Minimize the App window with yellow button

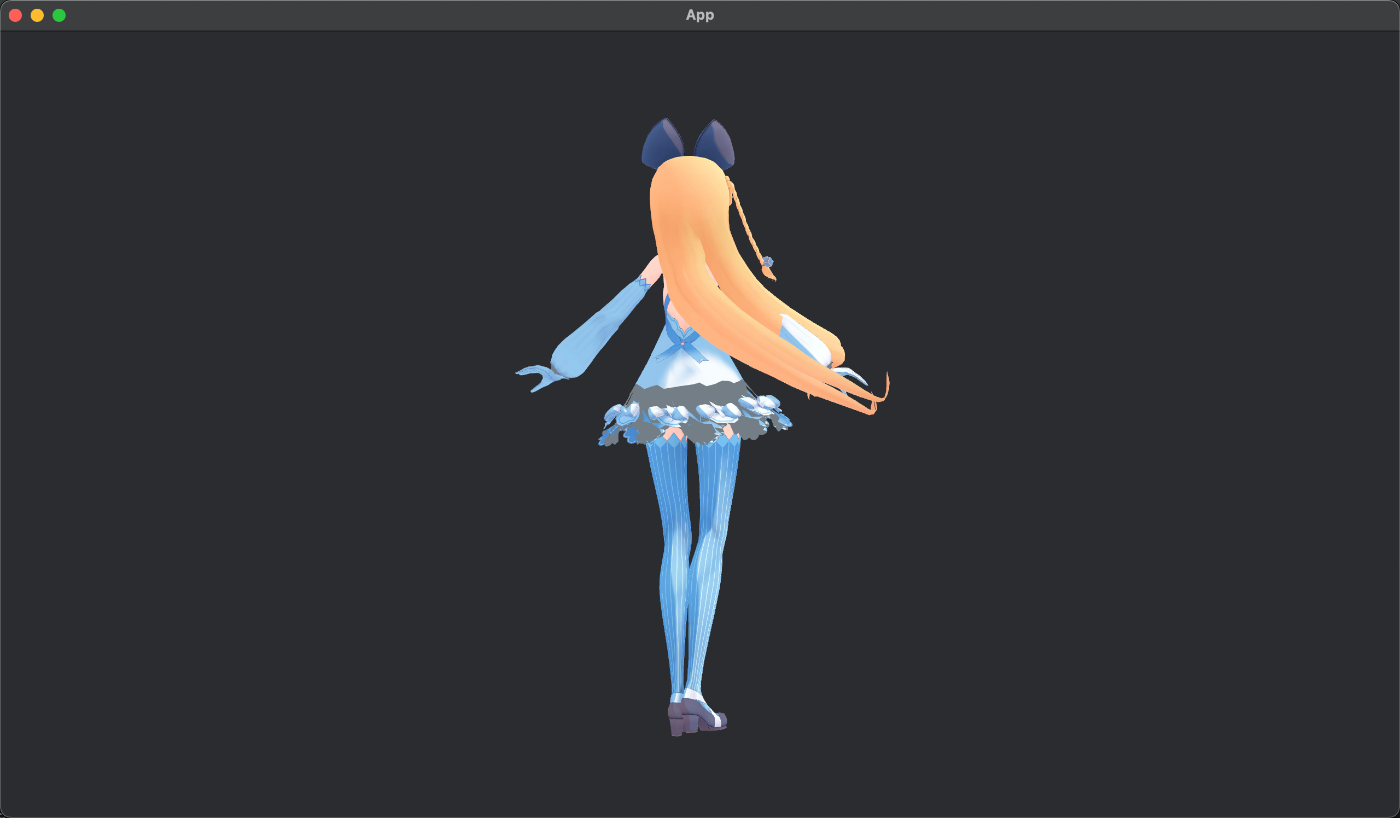tap(37, 15)
